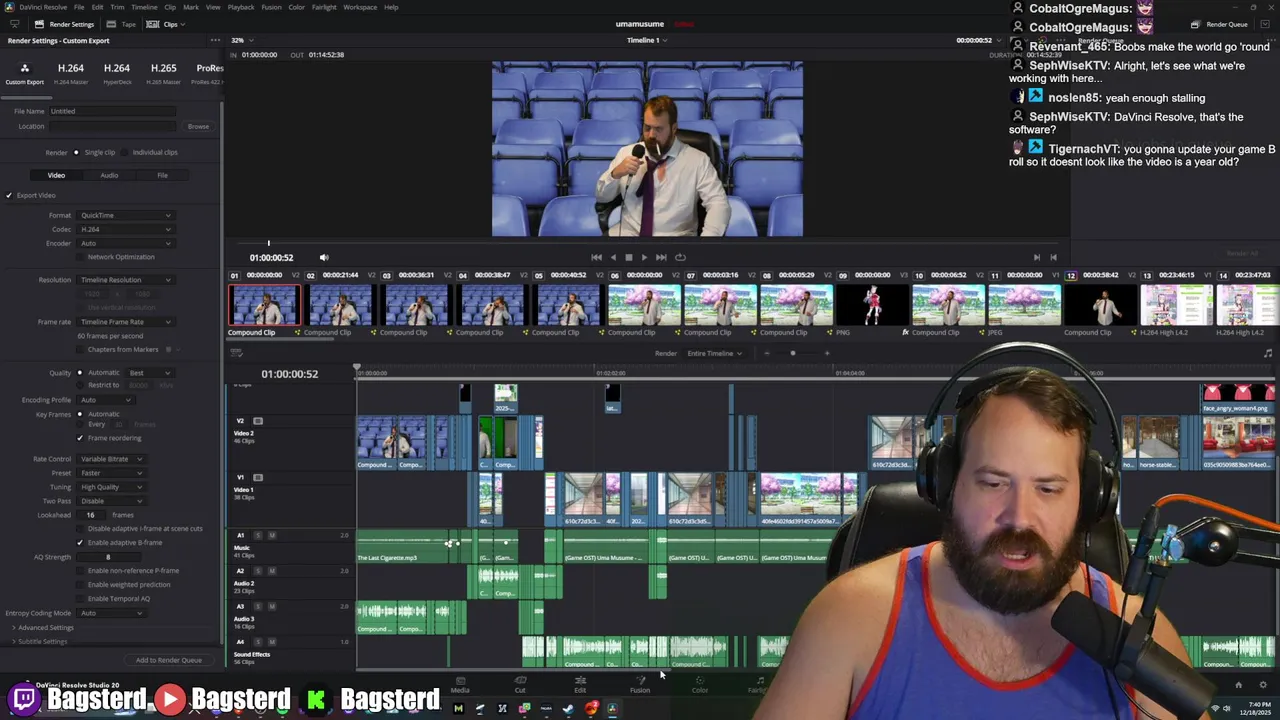Viewport: 1280px width, 720px height.
Task: Open the Timeline menu
Action: pyautogui.click(x=144, y=7)
